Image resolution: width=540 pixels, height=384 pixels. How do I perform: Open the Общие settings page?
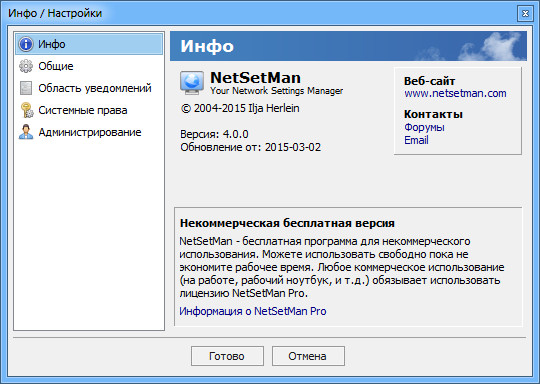click(89, 66)
